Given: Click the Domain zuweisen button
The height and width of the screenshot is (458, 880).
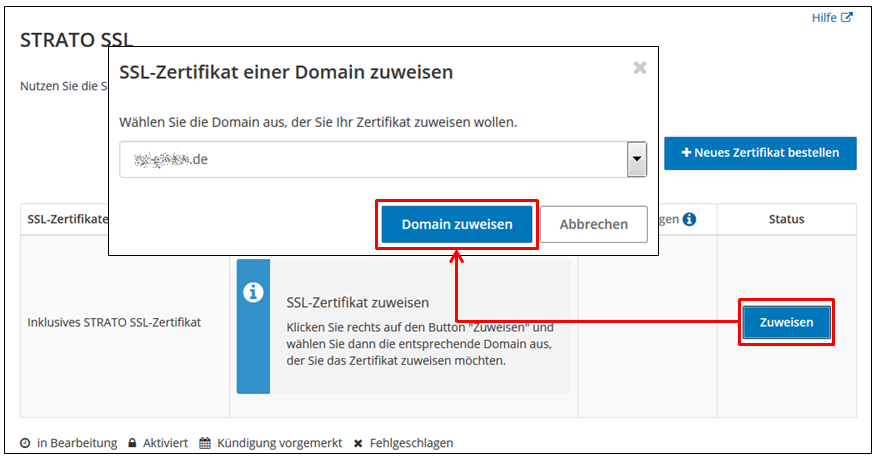Looking at the screenshot, I should click(x=457, y=224).
